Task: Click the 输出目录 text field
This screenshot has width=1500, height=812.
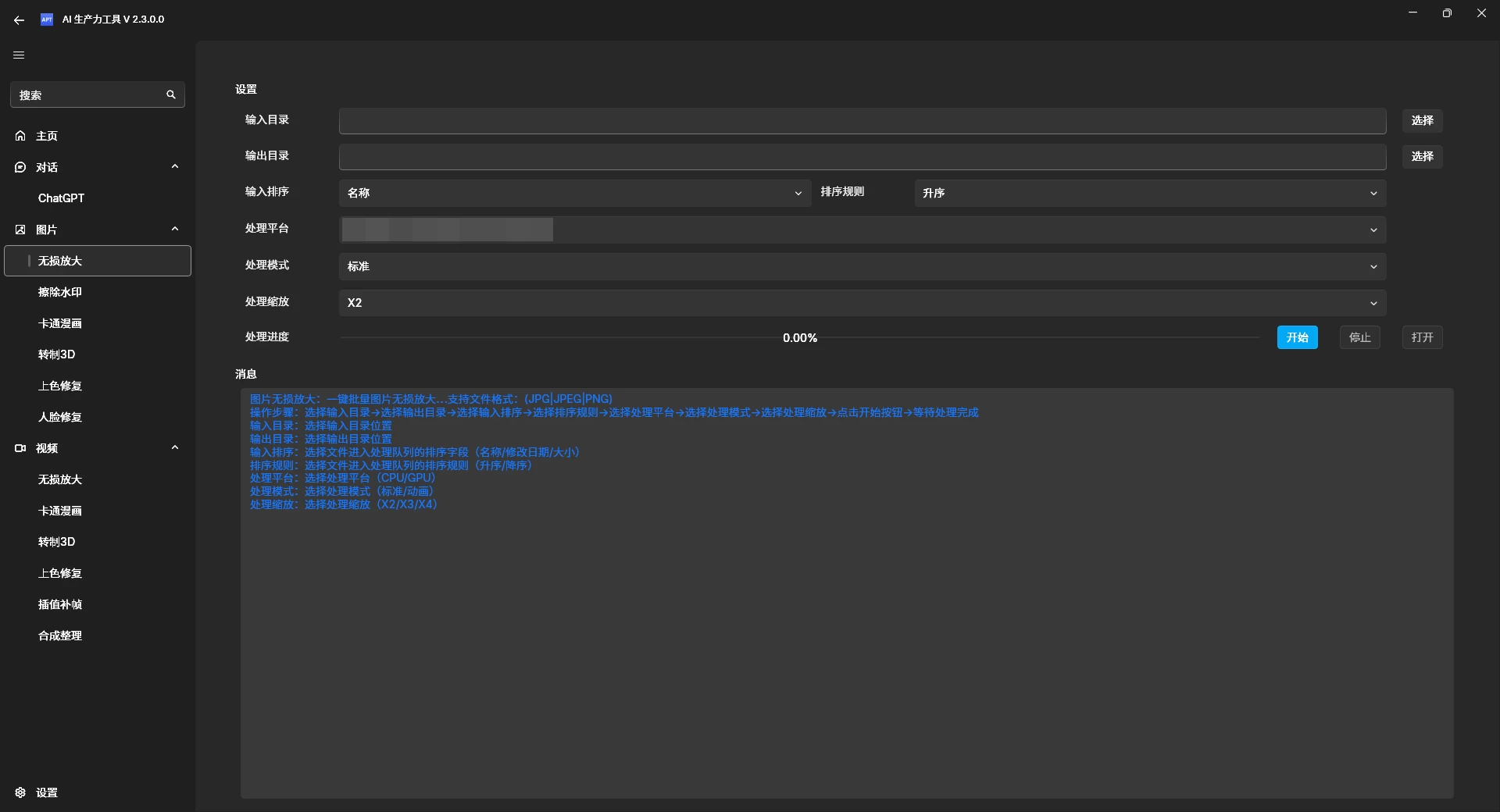Action: (862, 157)
